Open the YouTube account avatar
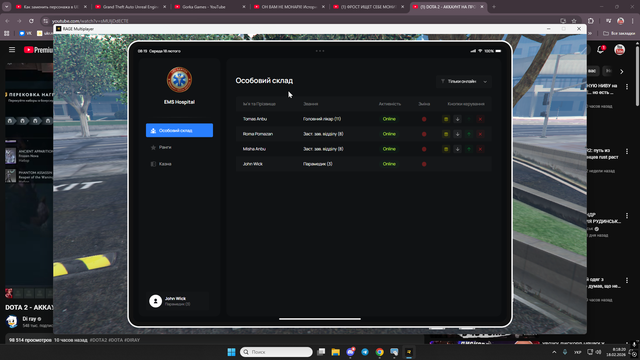 tap(620, 50)
